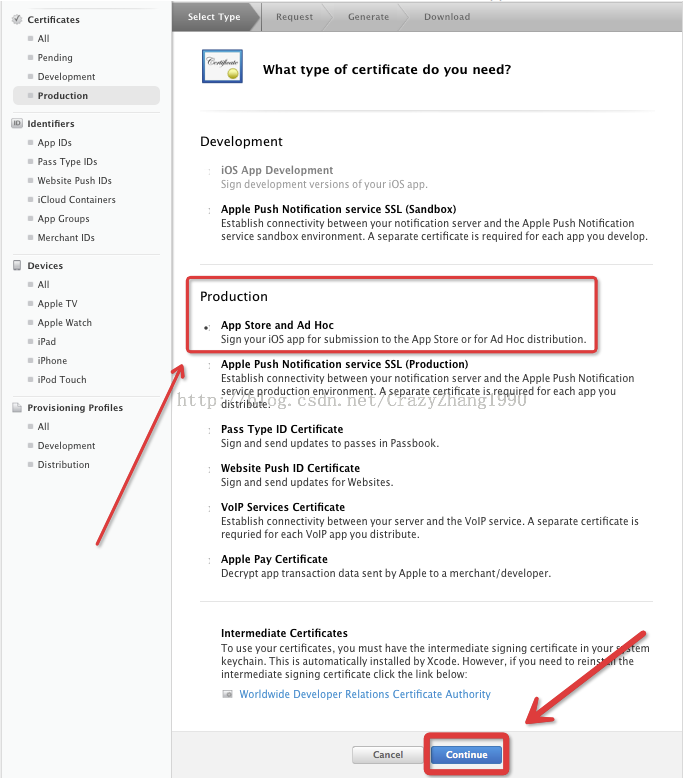Open App IDs in sidebar

click(x=55, y=142)
